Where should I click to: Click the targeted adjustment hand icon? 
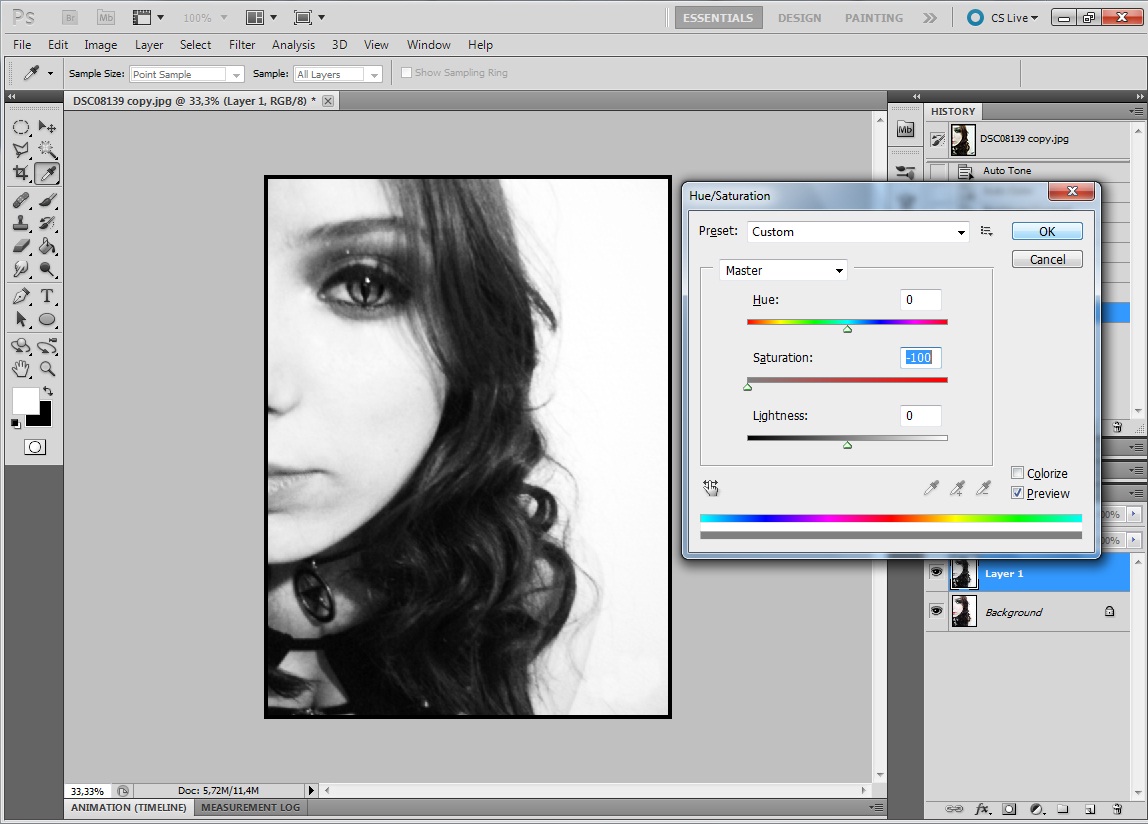point(711,488)
